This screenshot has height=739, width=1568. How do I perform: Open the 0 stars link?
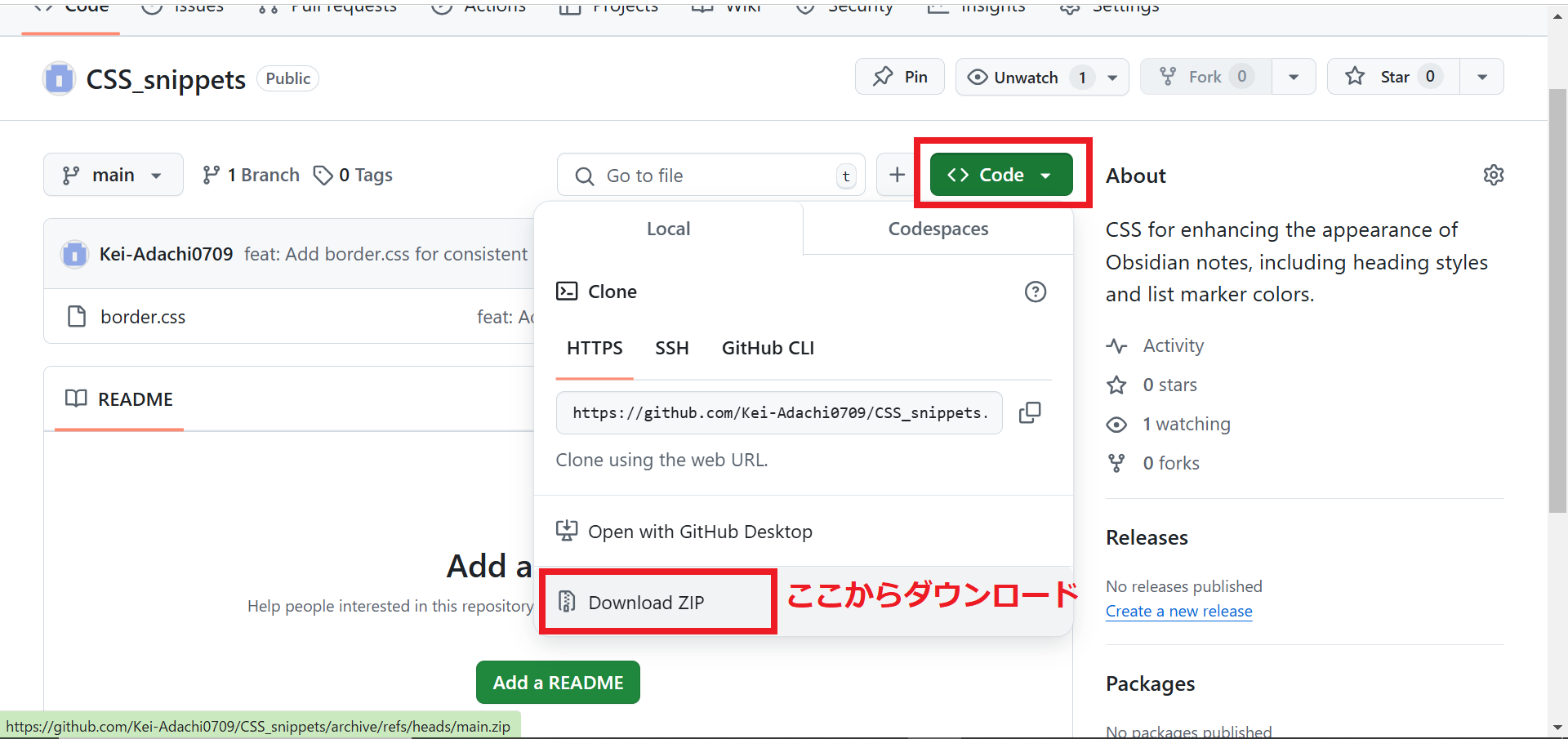tap(1170, 385)
